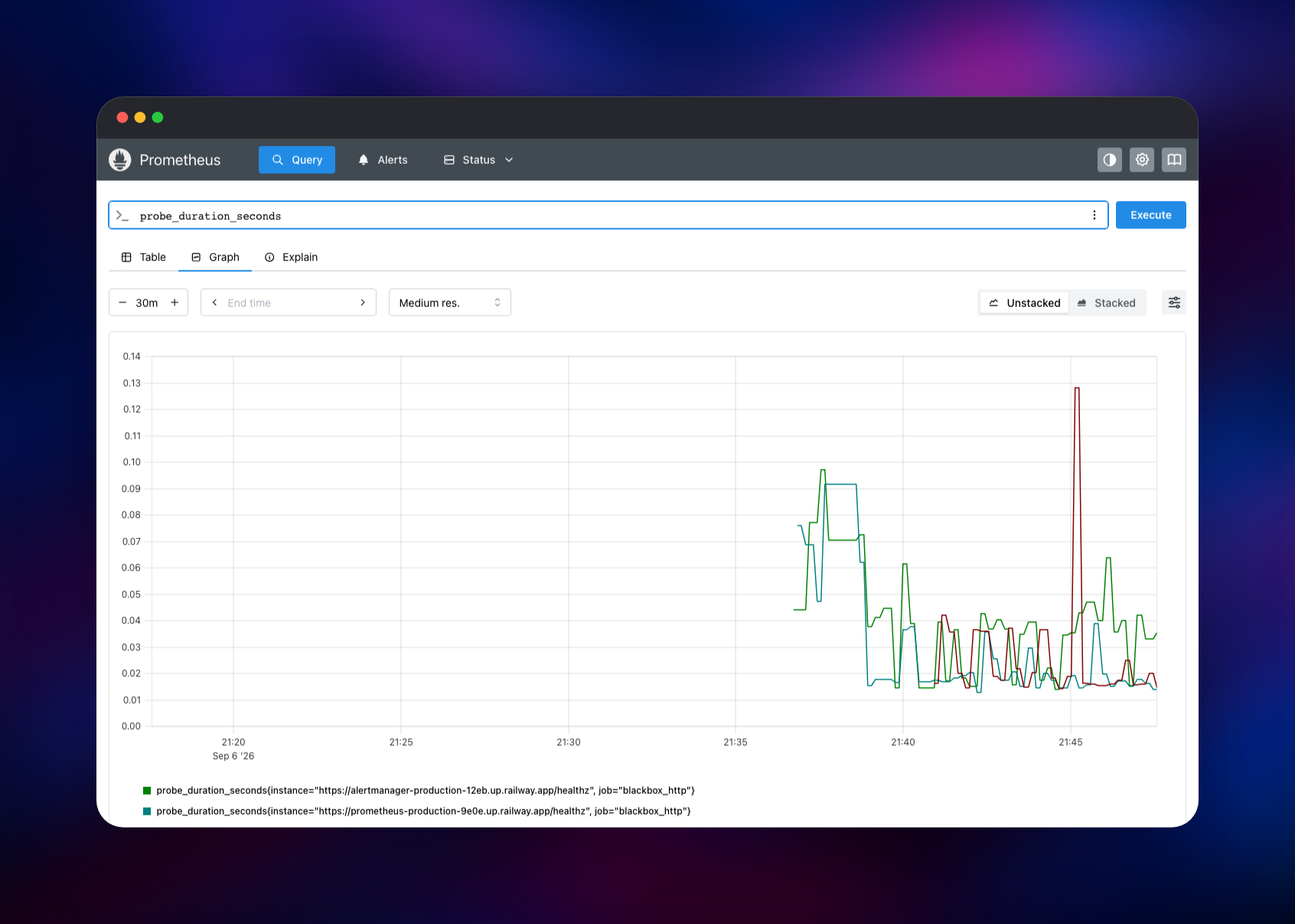Click the green maximize window button
Viewport: 1295px width, 924px height.
tap(158, 117)
